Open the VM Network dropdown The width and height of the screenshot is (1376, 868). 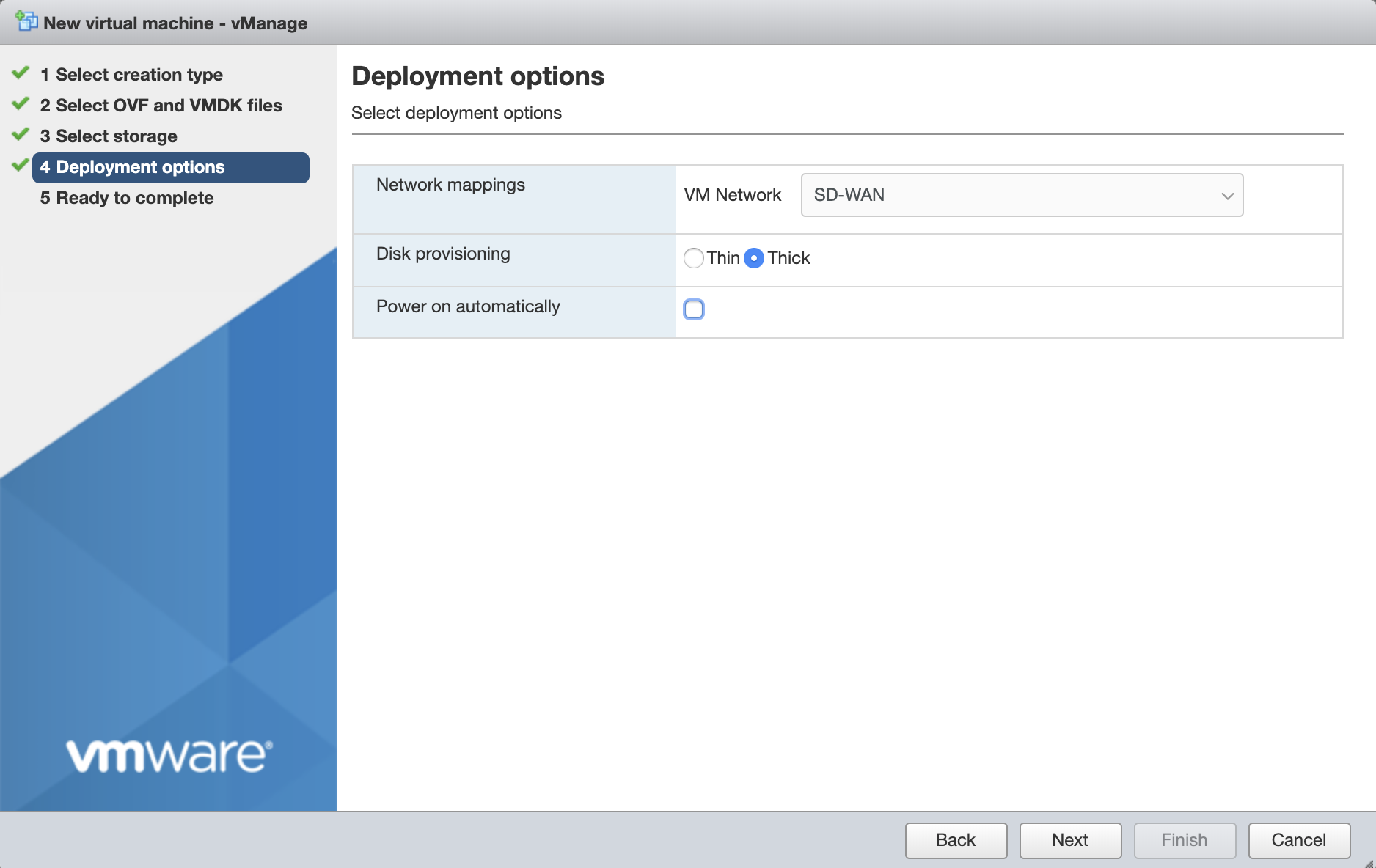pos(1021,195)
